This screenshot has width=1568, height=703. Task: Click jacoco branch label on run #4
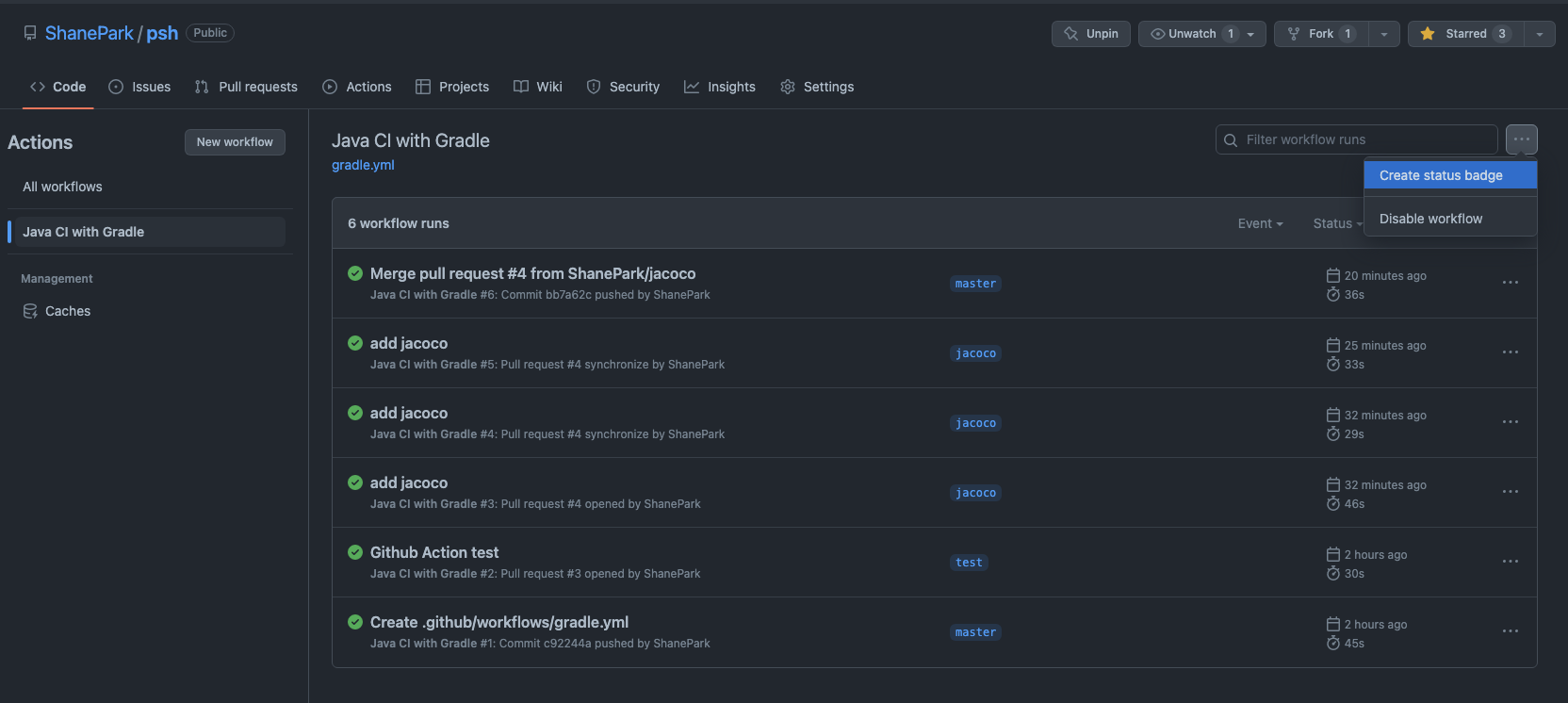click(x=975, y=423)
